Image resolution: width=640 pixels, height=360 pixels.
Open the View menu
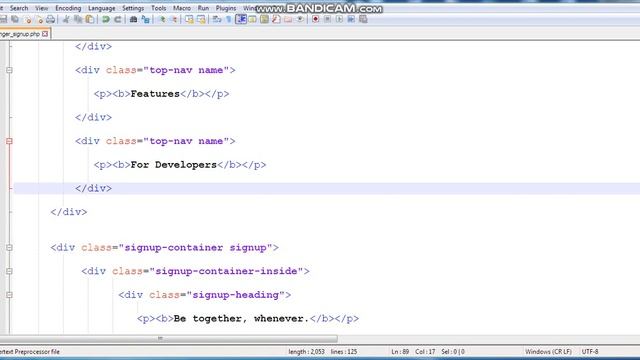point(42,8)
